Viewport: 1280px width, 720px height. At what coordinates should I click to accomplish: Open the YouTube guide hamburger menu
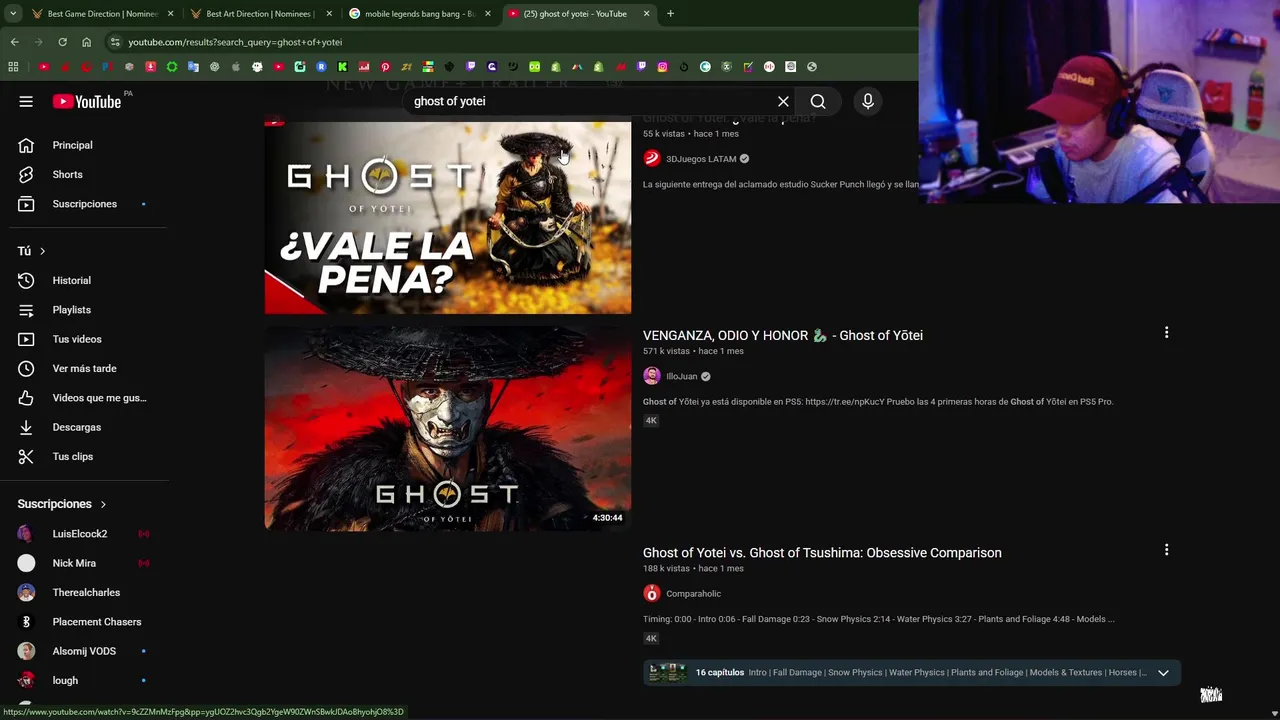coord(26,101)
